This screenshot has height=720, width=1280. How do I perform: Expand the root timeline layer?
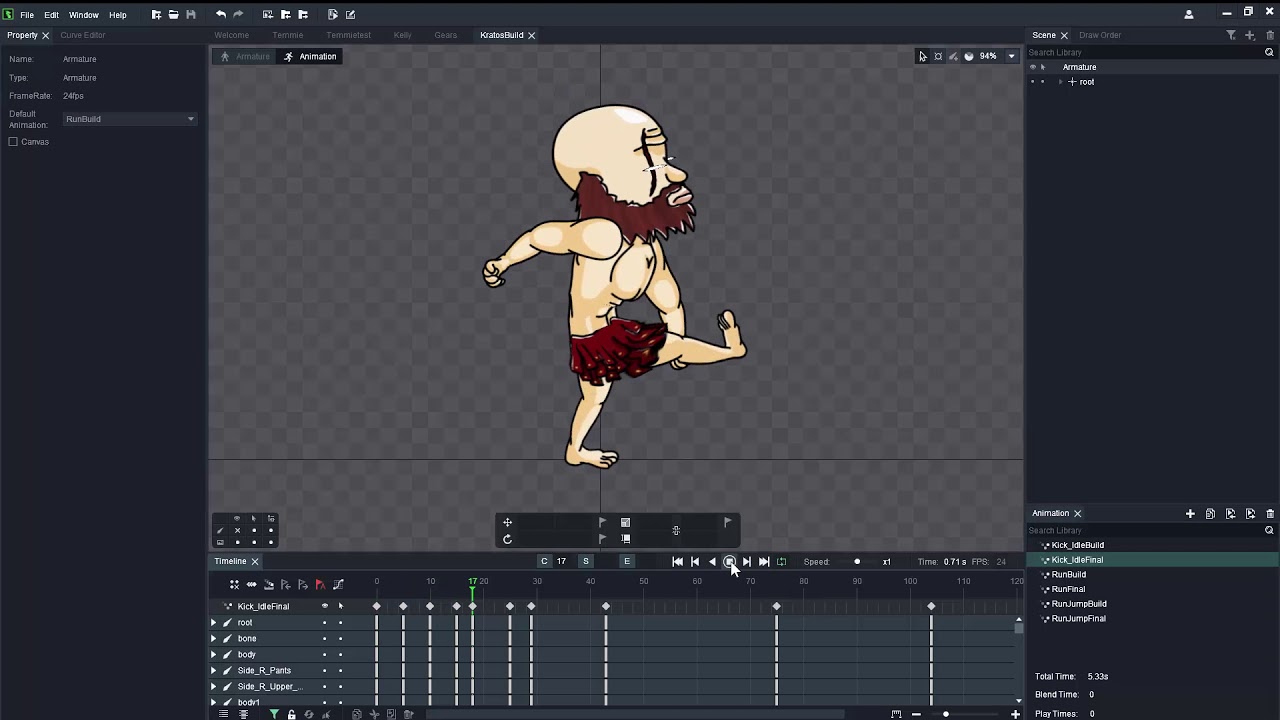point(213,623)
